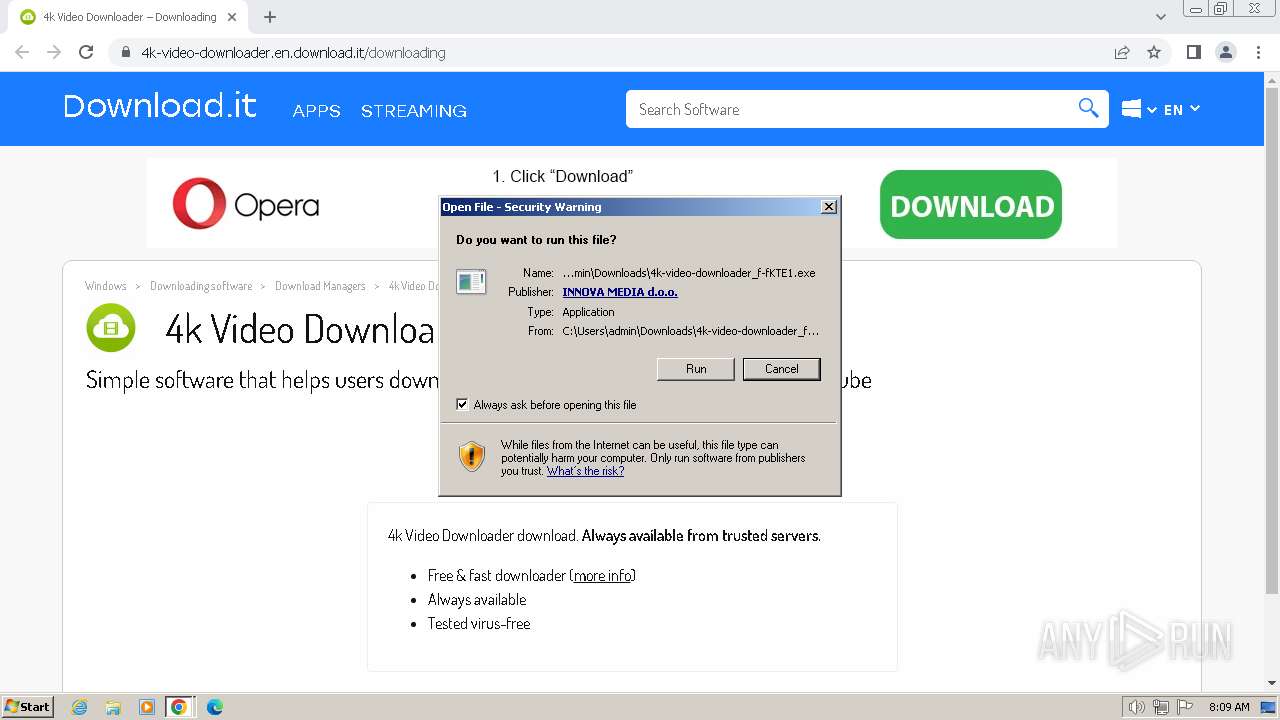Click the padlock site info icon
This screenshot has height=720, width=1280.
click(126, 52)
